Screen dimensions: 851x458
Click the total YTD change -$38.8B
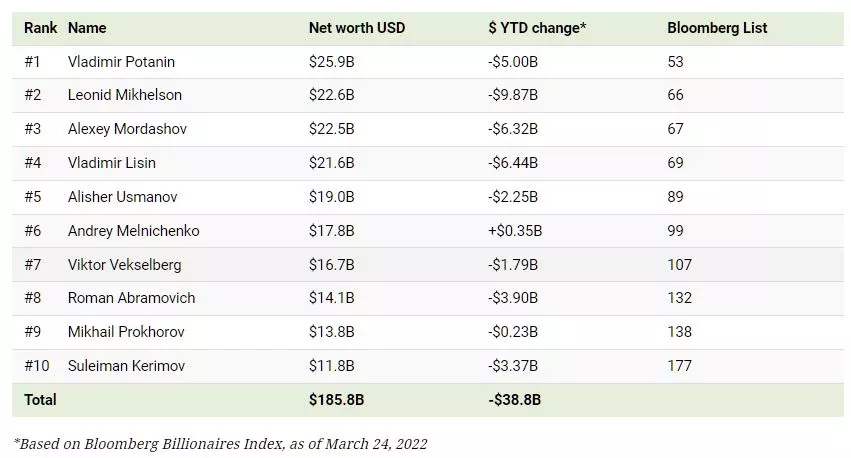click(515, 400)
